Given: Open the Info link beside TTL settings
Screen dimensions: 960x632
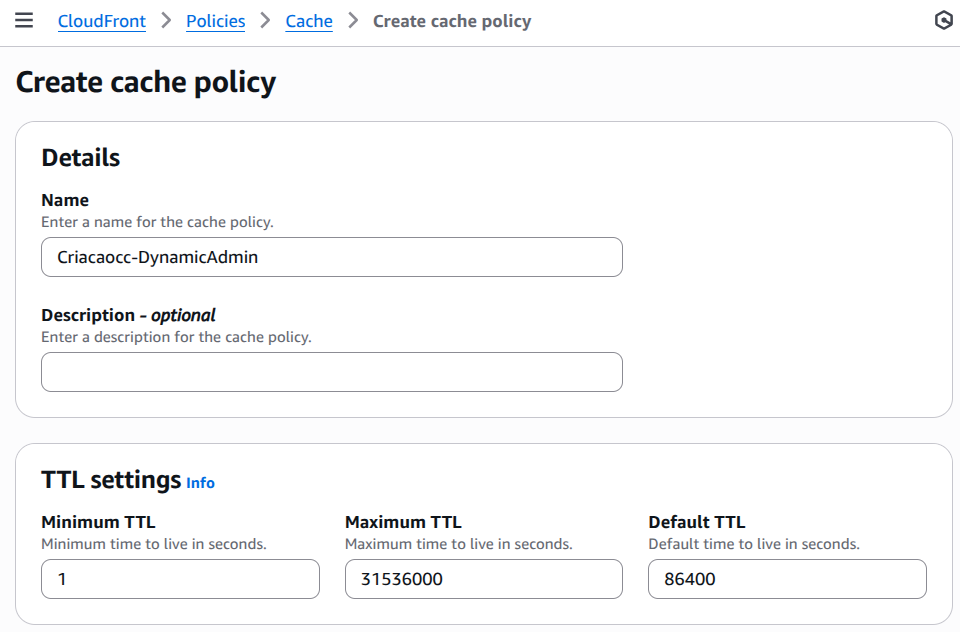Looking at the screenshot, I should [200, 483].
